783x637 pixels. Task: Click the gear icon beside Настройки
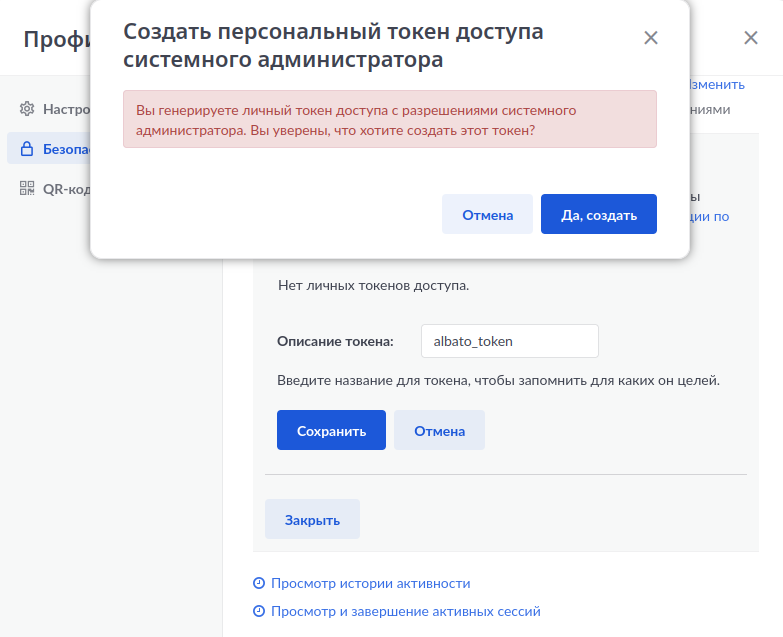click(27, 108)
